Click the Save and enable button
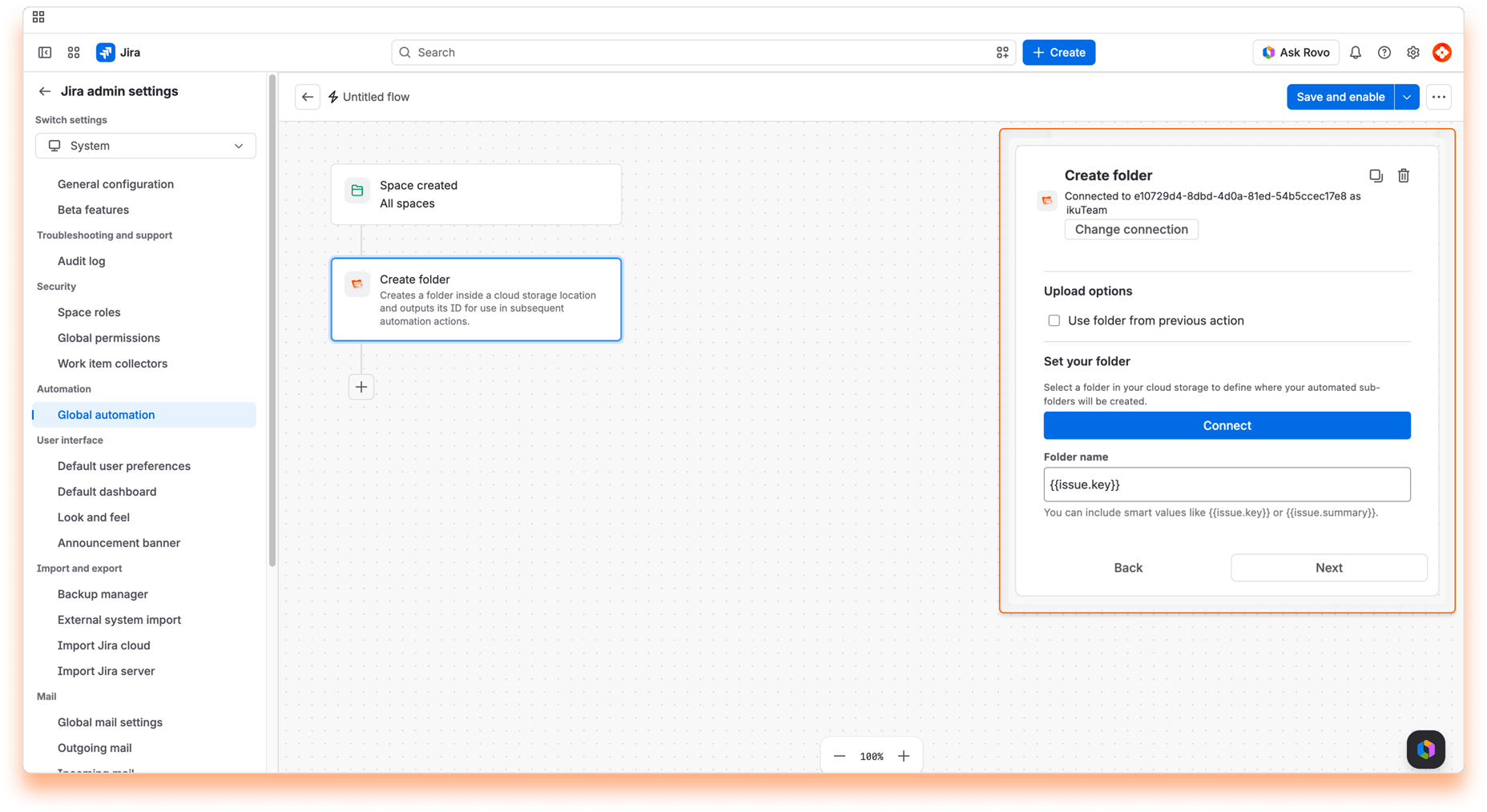The width and height of the screenshot is (1487, 812). 1340,97
